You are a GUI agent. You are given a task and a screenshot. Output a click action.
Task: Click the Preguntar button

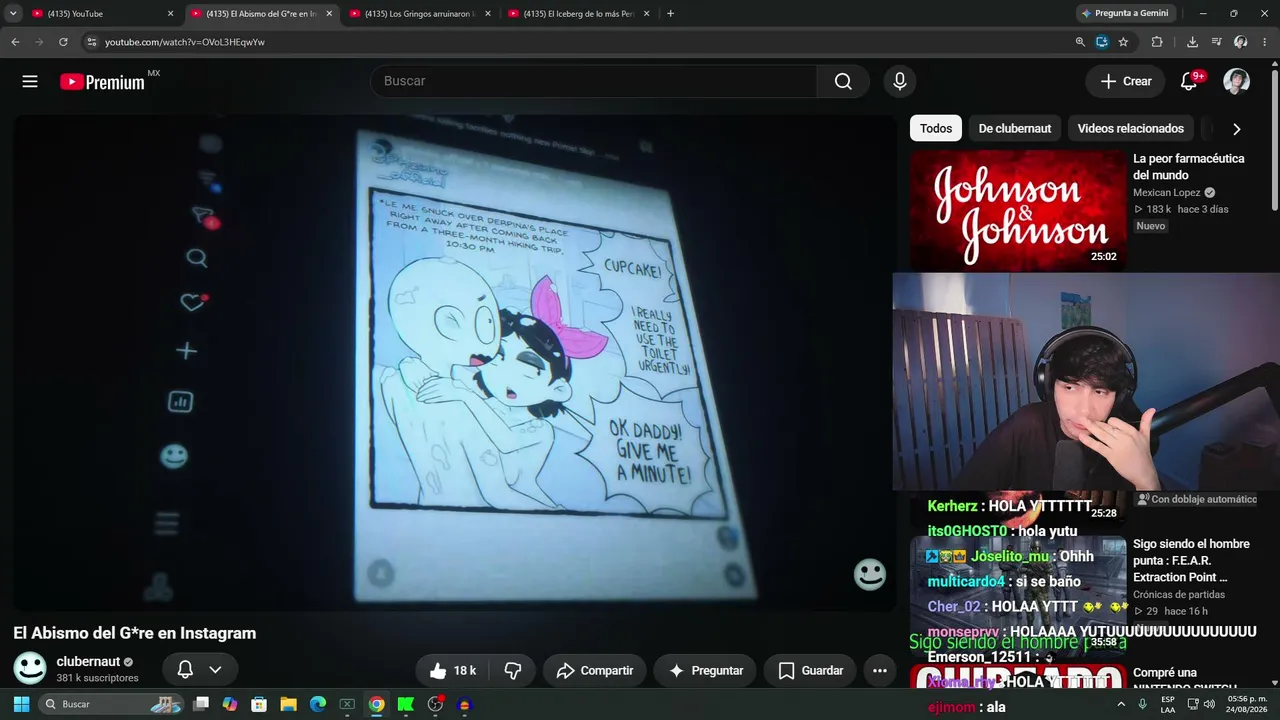coord(705,671)
